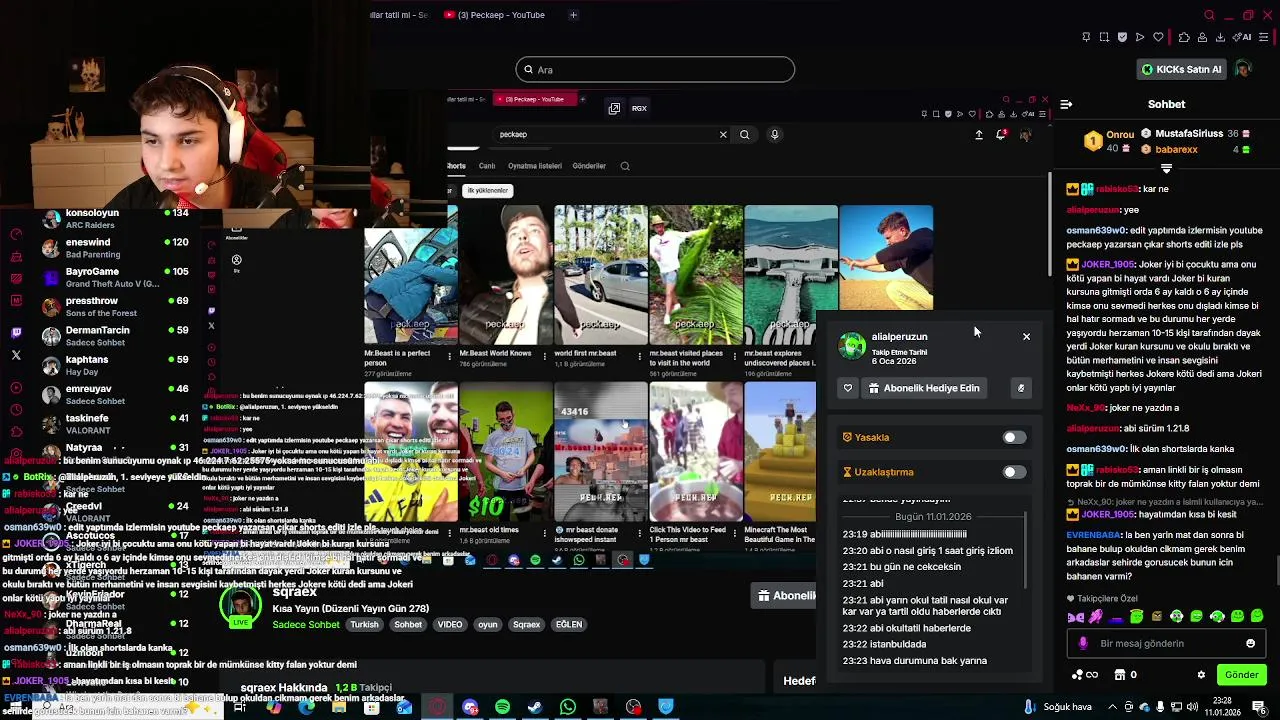
Task: Open chat settings gear icon
Action: (x=1201, y=675)
